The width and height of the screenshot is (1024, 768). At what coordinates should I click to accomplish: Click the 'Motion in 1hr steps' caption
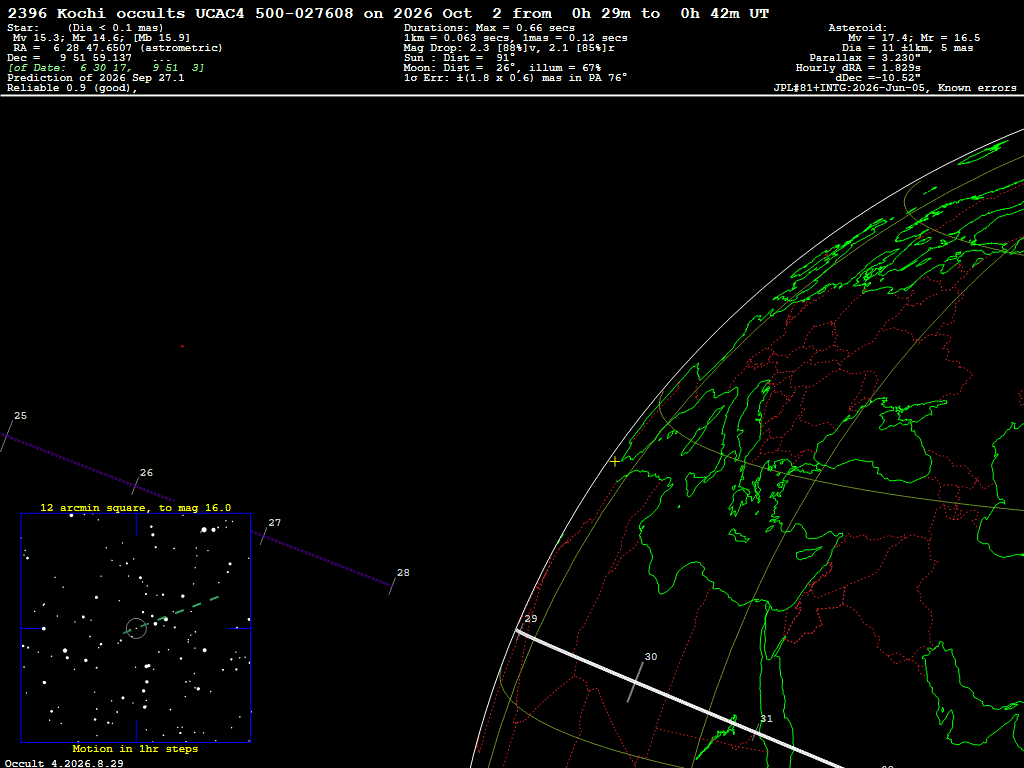coord(135,748)
